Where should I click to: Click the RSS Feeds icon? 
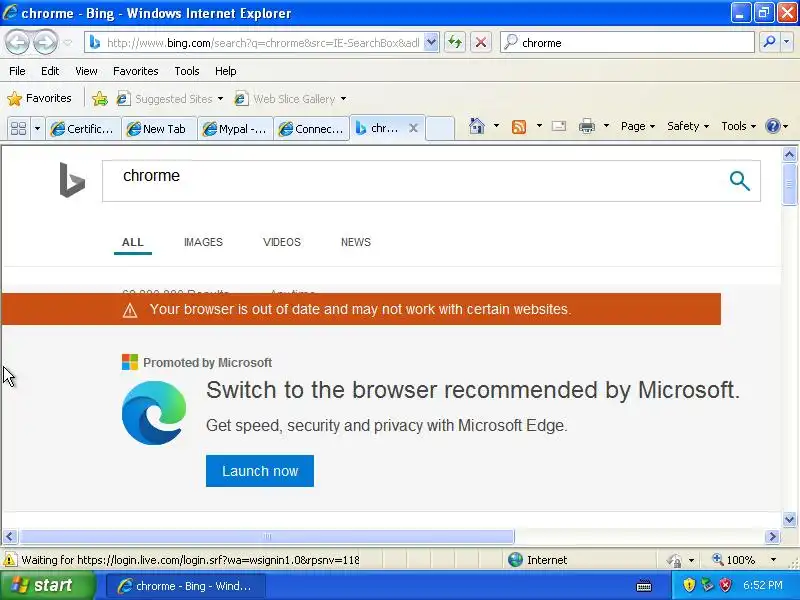click(519, 126)
